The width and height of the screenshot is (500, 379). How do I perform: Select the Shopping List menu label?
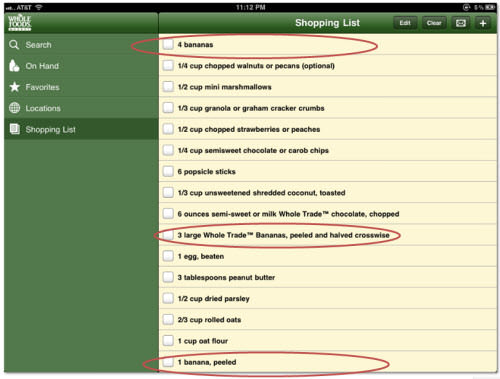(51, 130)
